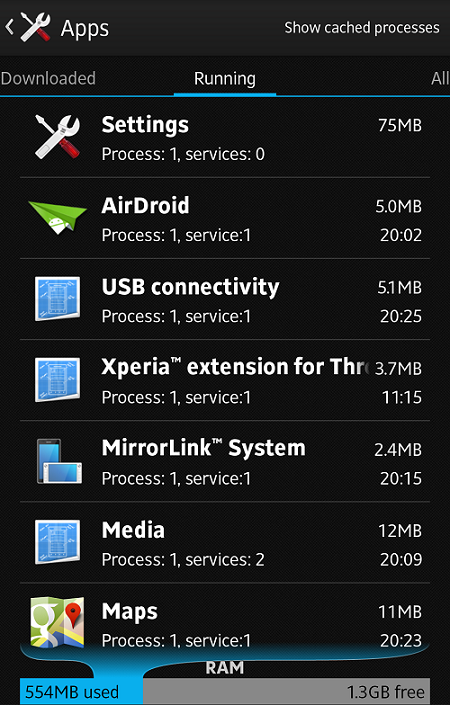The width and height of the screenshot is (450, 705).
Task: Select the Media process icon
Action: tap(58, 542)
